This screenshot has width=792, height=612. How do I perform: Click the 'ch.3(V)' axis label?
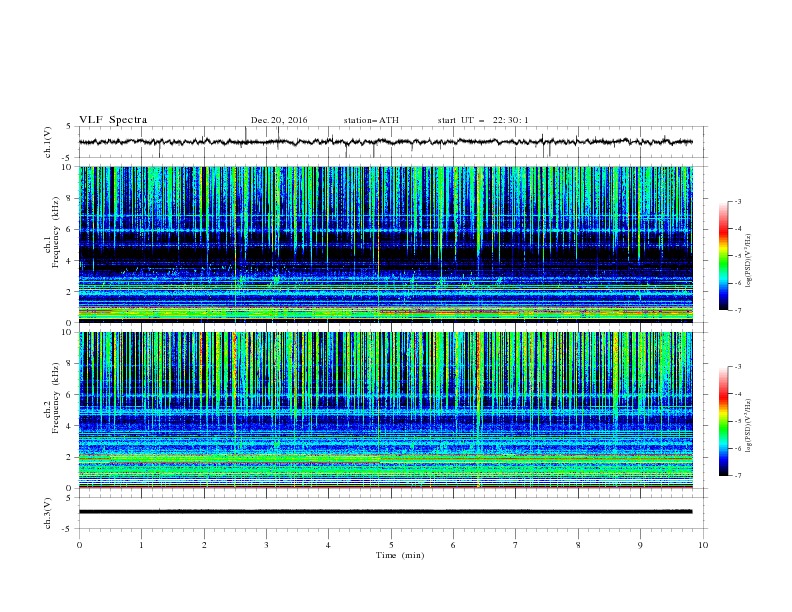(48, 513)
